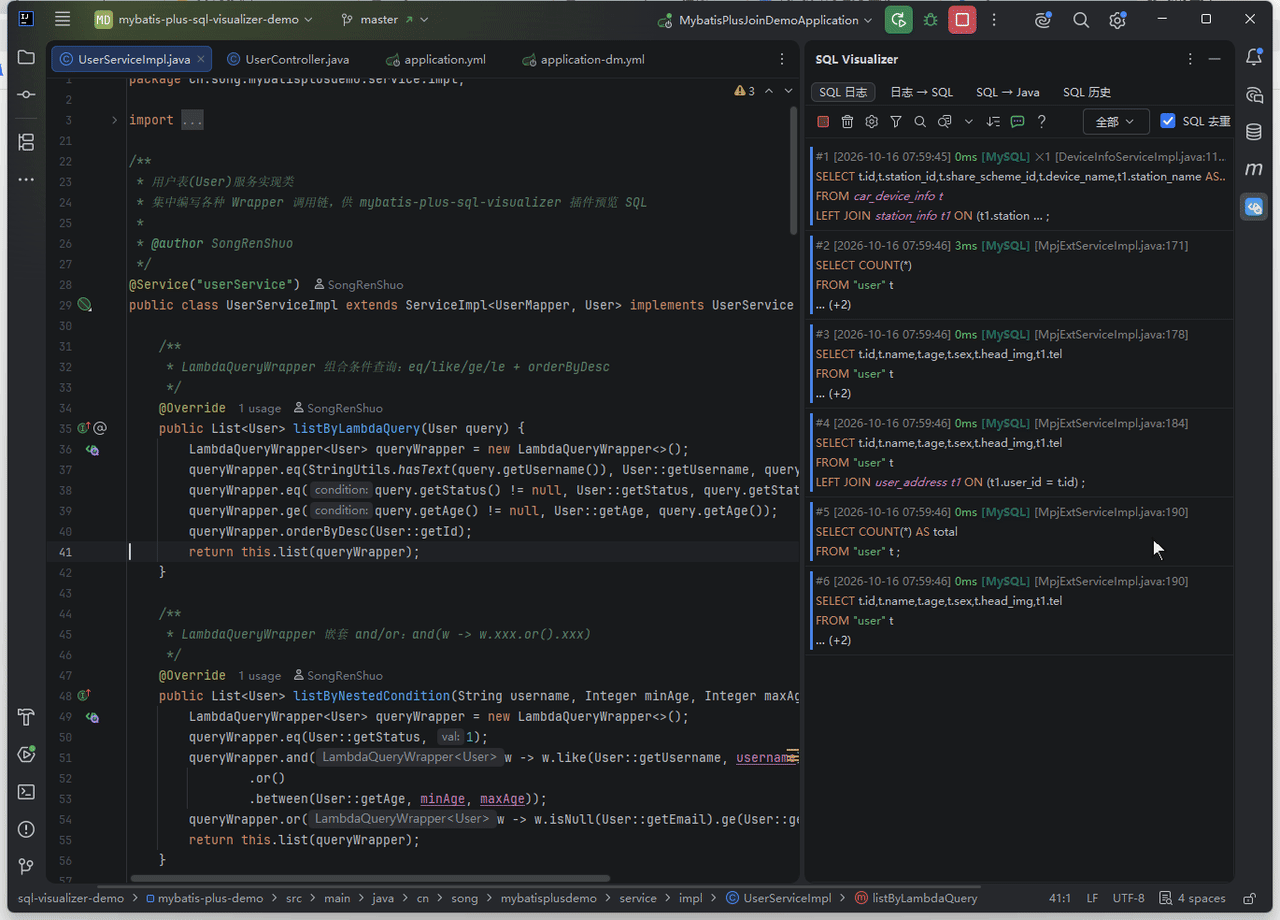Open the master branch dropdown

[x=385, y=20]
